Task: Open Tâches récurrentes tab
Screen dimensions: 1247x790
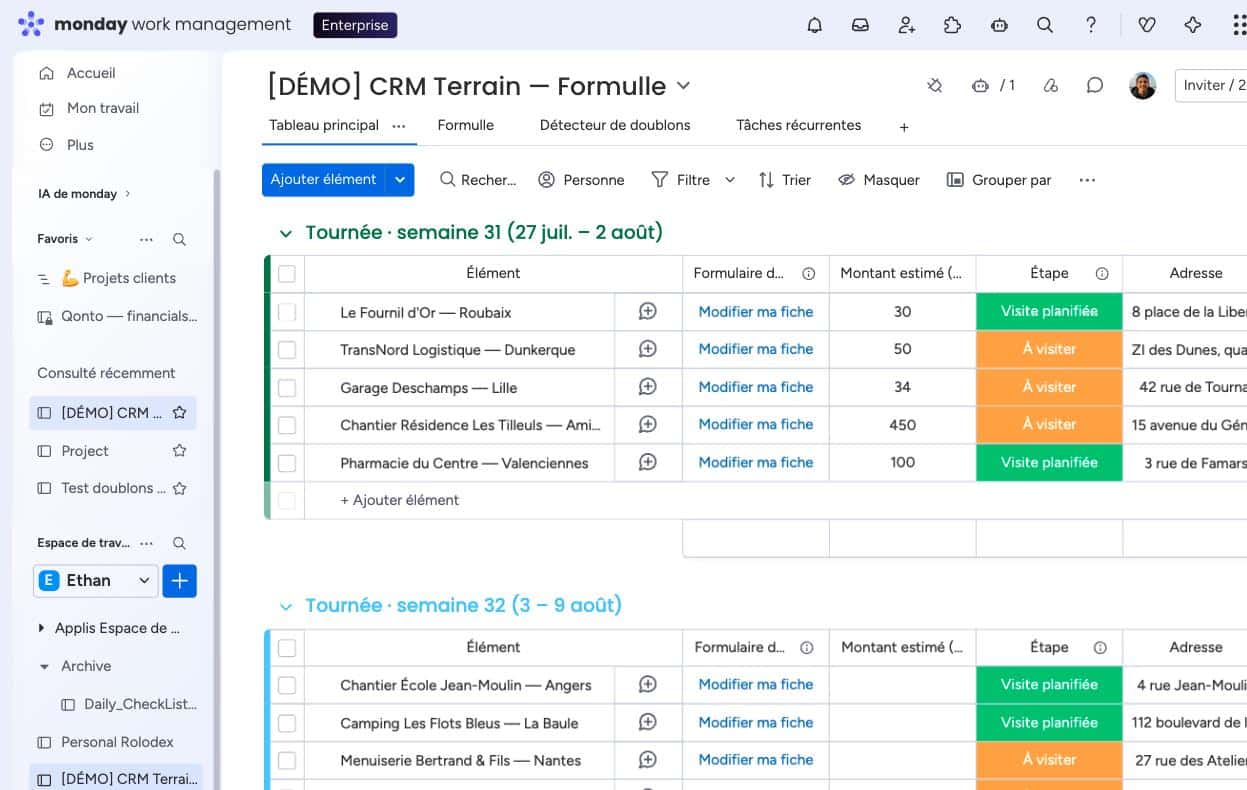Action: 798,125
